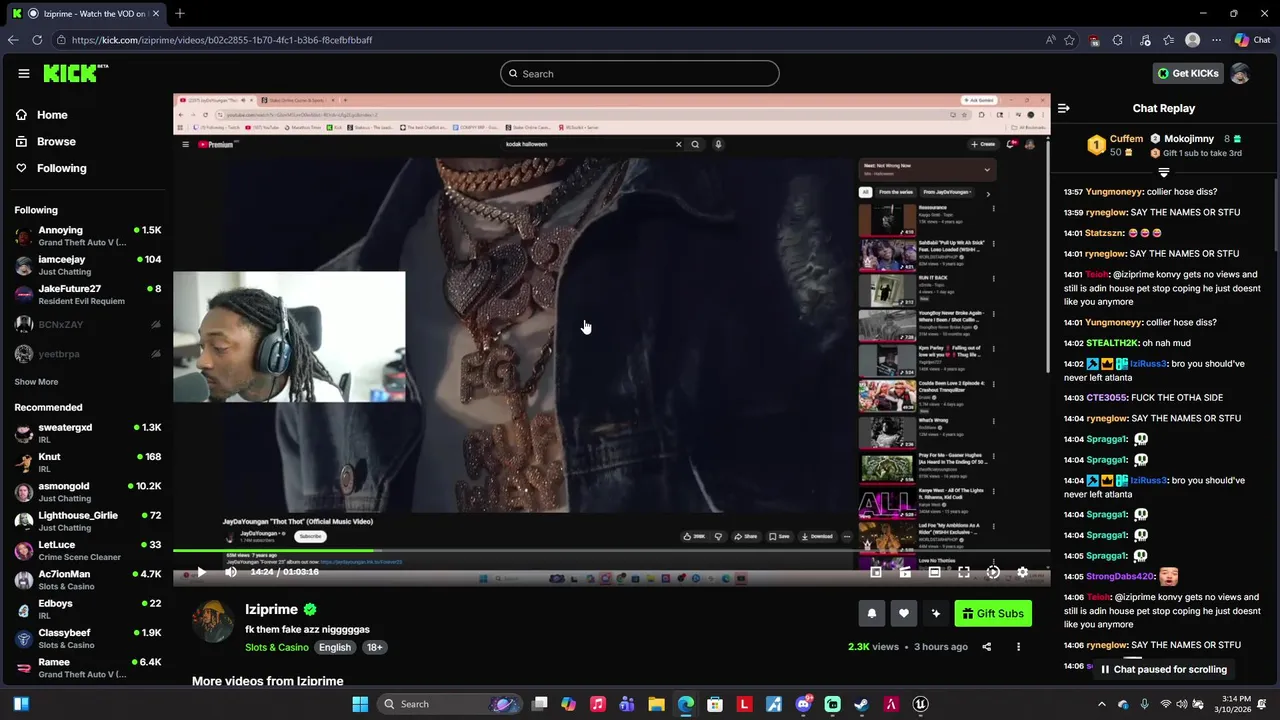1280x720 pixels.
Task: Open the Annoying channel in Following list
Action: click(x=87, y=236)
